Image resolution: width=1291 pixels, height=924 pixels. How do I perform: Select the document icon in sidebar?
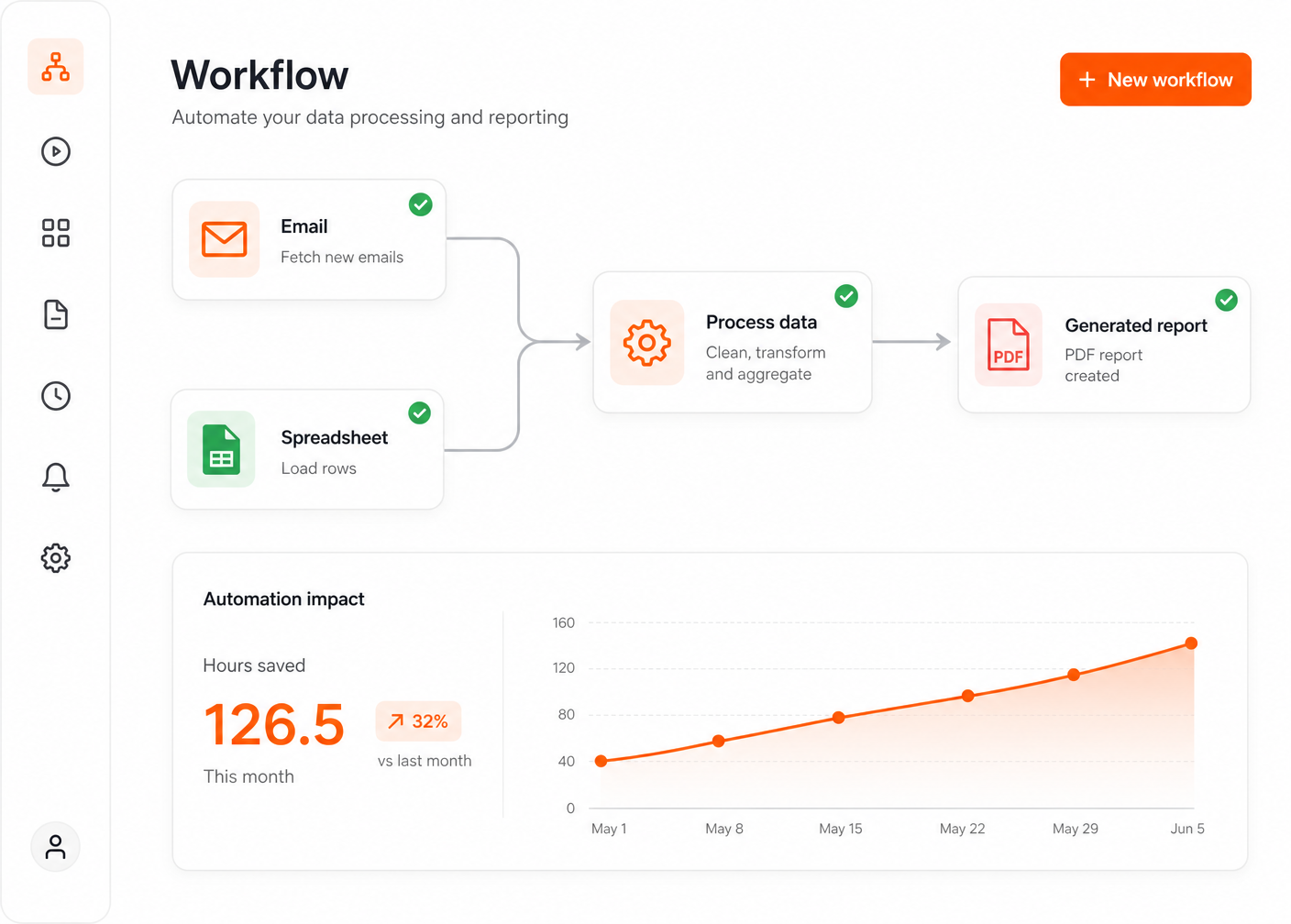point(56,314)
